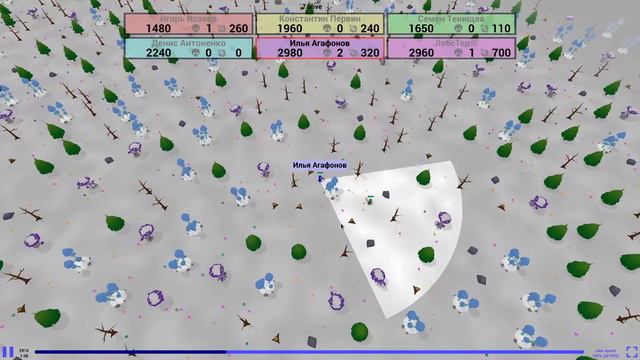The height and width of the screenshot is (360, 640).
Task: Click score value 2960
Action: point(421,53)
